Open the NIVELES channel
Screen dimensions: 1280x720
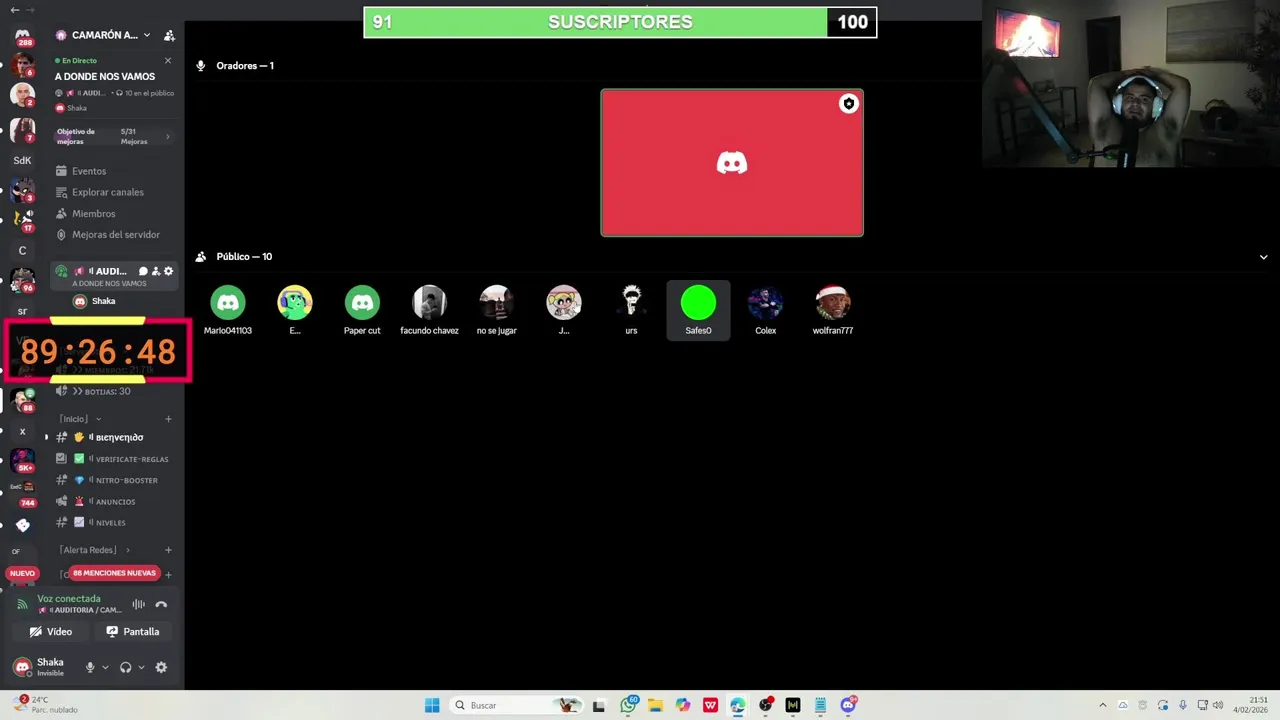click(x=115, y=522)
